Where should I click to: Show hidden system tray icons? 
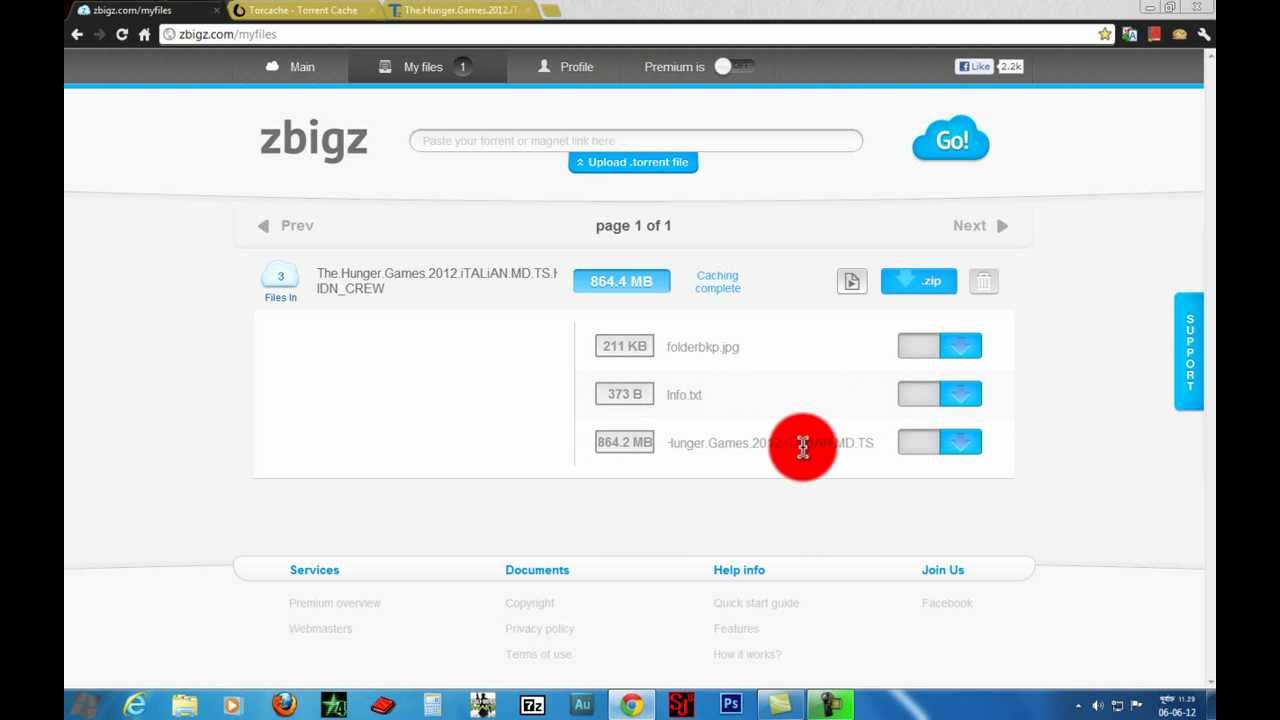[x=1078, y=706]
